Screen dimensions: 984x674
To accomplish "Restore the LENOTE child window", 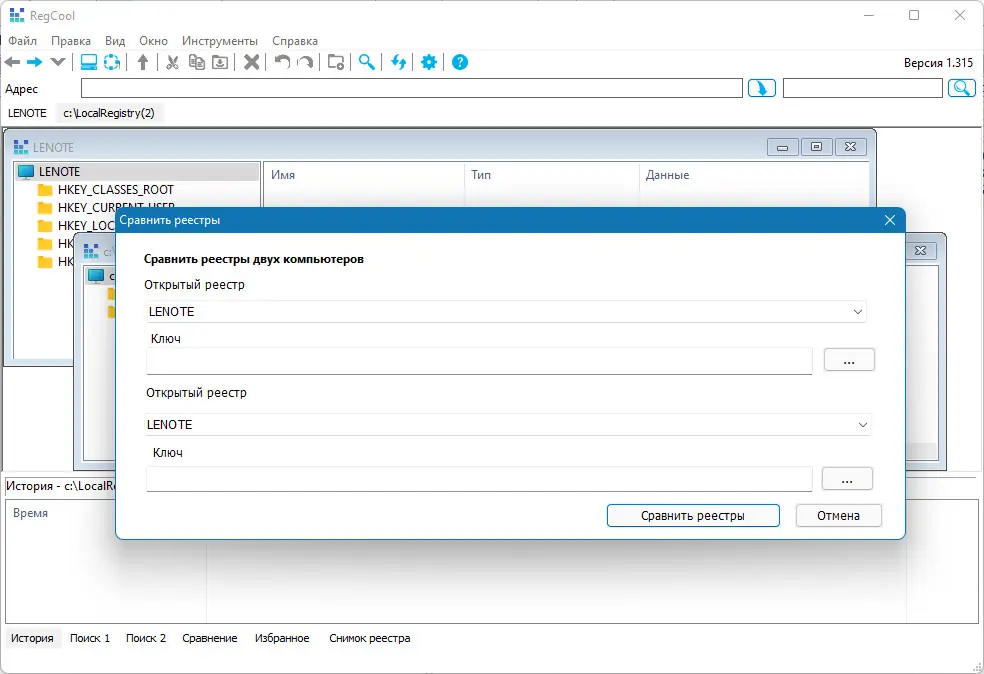I will (x=816, y=147).
